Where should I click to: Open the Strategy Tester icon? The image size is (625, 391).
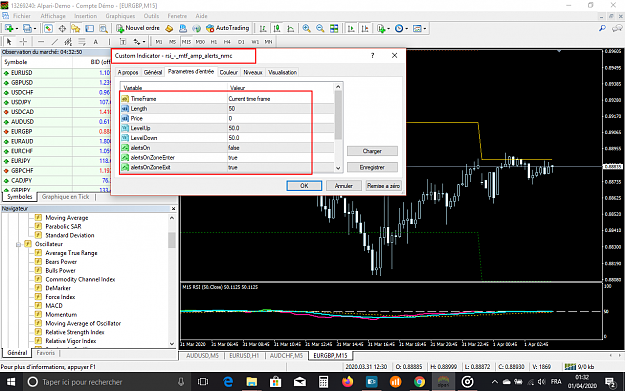(x=103, y=28)
